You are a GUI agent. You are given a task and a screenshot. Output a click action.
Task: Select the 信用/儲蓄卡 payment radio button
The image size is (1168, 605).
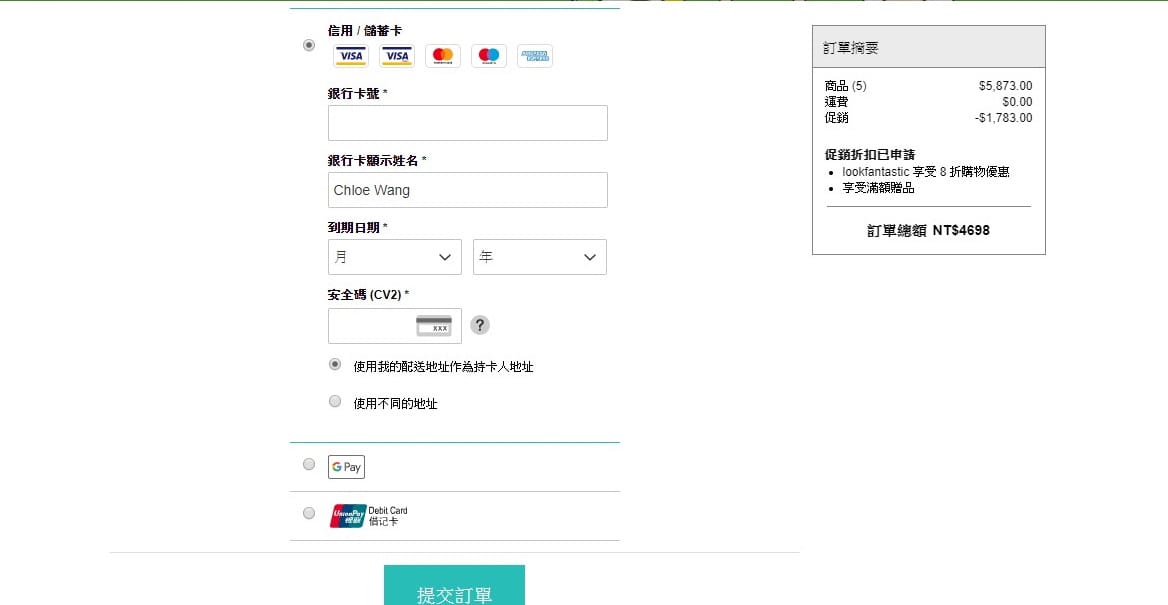click(308, 45)
